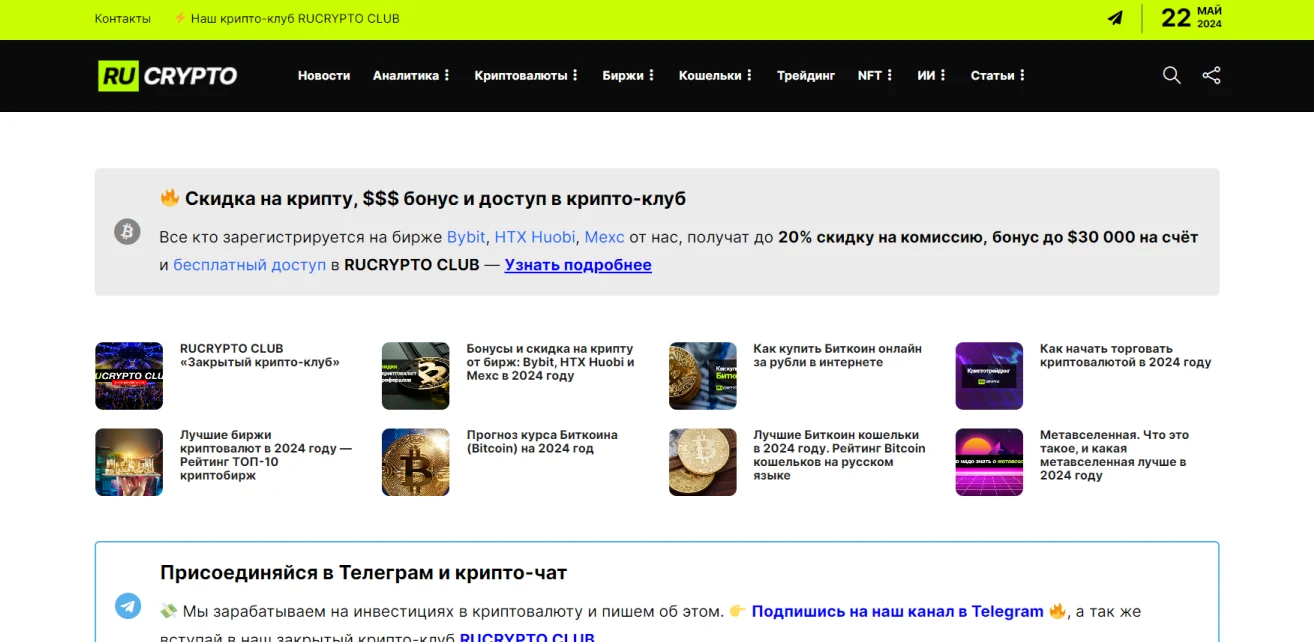This screenshot has width=1314, height=642.
Task: Read article Лучшие биржи криптовалют в 2024
Action: click(266, 455)
